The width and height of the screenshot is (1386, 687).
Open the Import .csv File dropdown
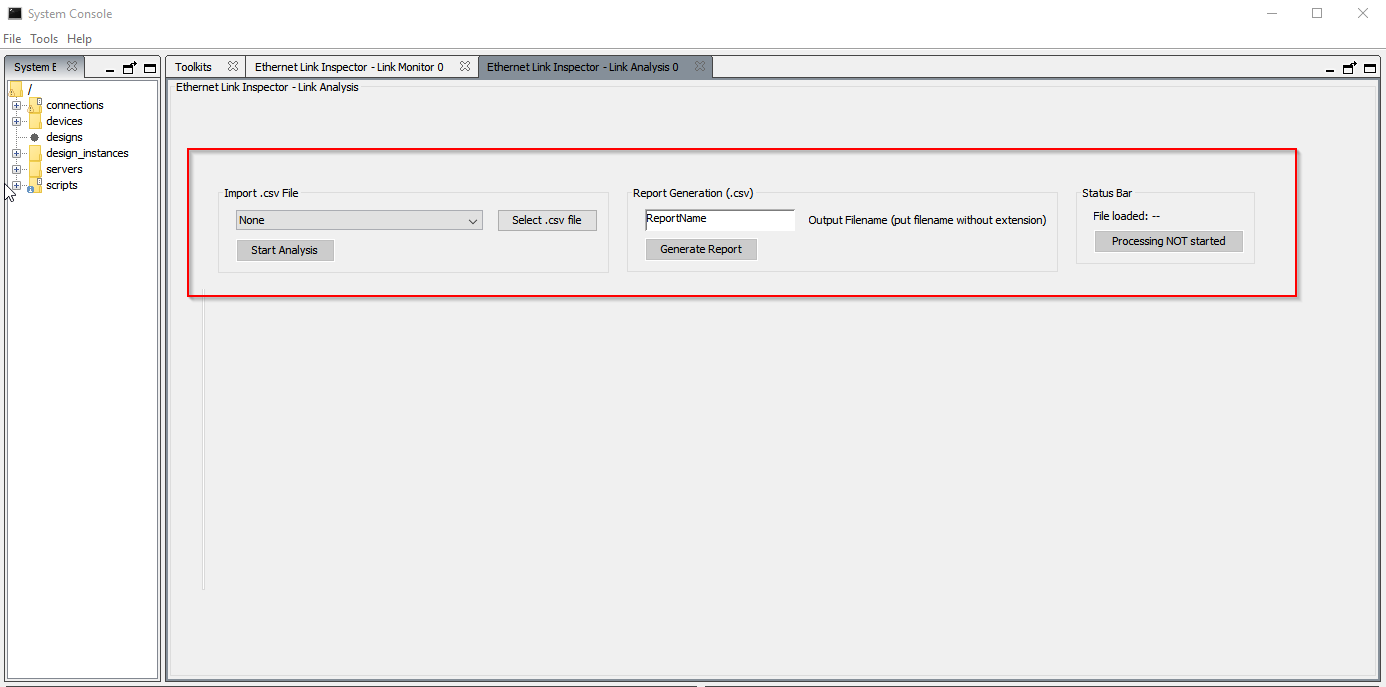(x=359, y=220)
